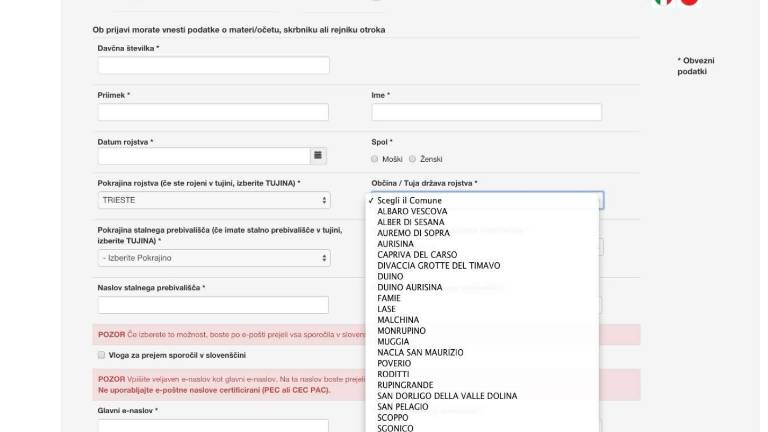Click the Datum rojstva date field
Viewport: 768px width, 432px height.
click(204, 156)
